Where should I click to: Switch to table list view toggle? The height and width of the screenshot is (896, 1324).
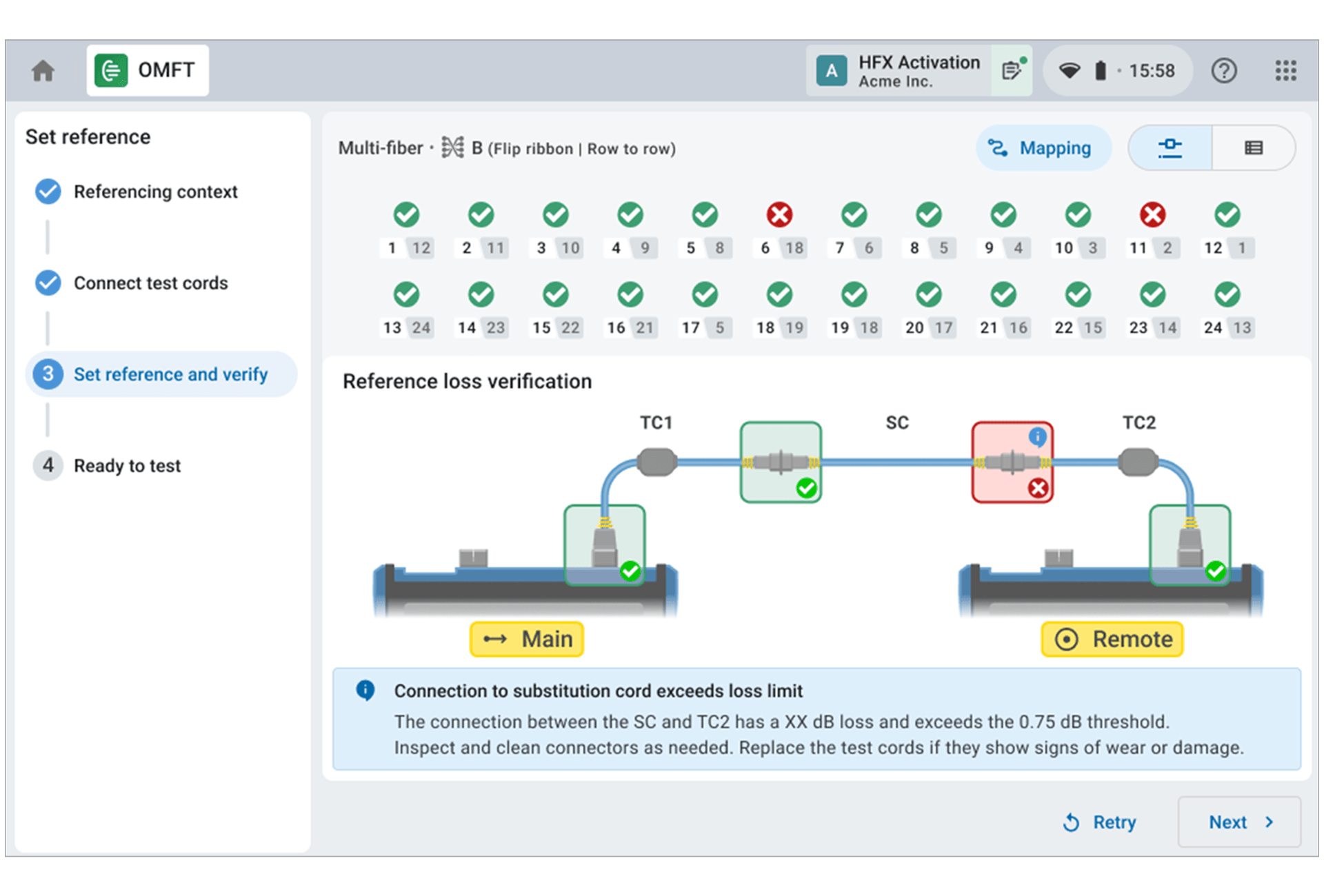(1253, 148)
